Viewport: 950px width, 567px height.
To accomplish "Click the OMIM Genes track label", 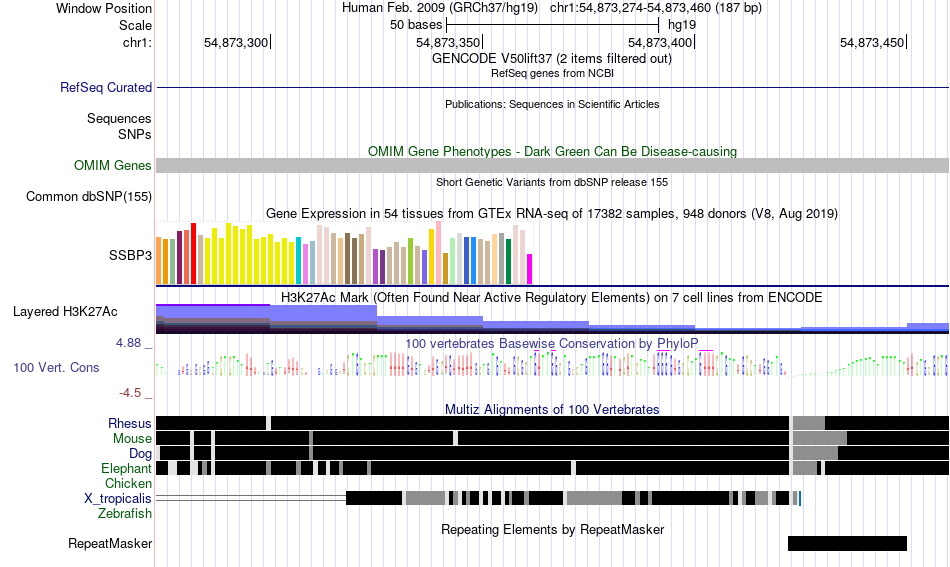I will pos(112,165).
